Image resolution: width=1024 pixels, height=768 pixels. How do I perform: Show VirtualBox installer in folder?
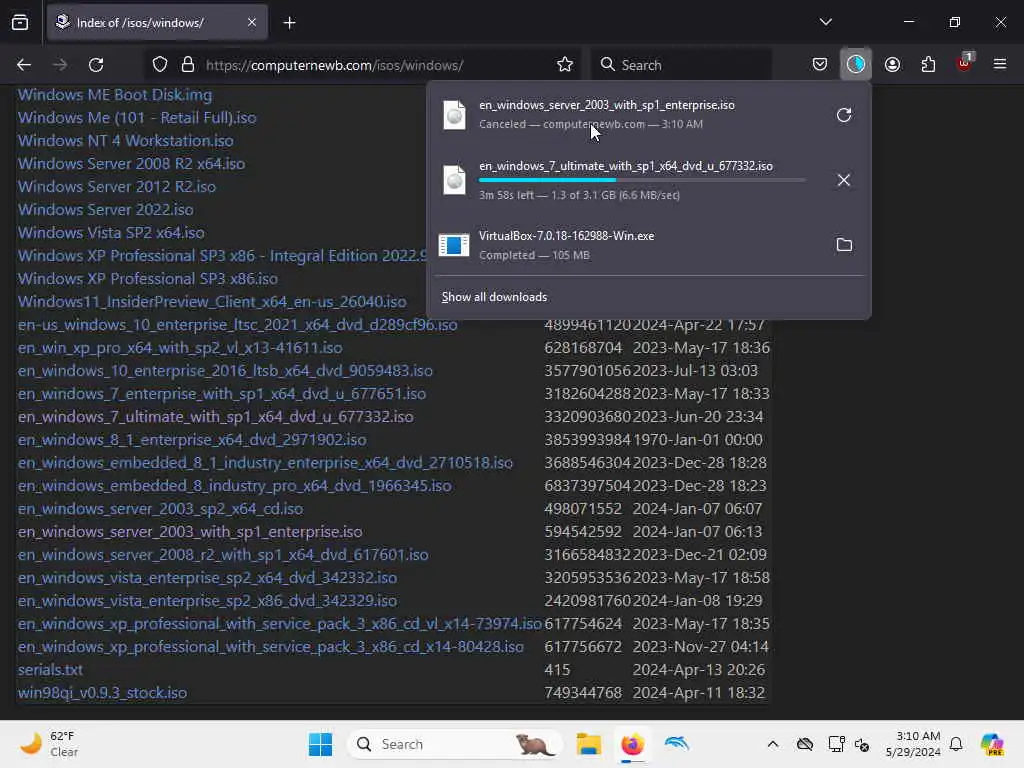[x=844, y=245]
